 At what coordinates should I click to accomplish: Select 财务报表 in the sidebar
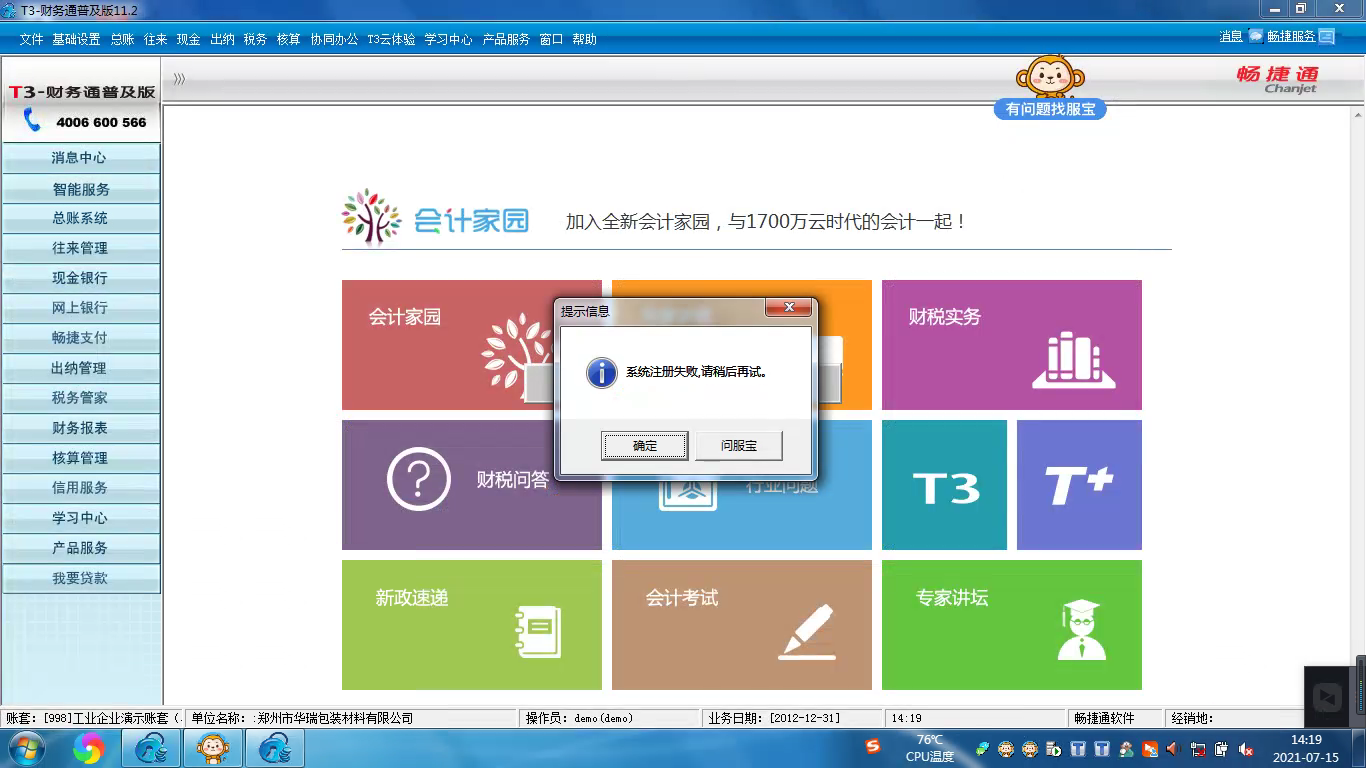81,428
